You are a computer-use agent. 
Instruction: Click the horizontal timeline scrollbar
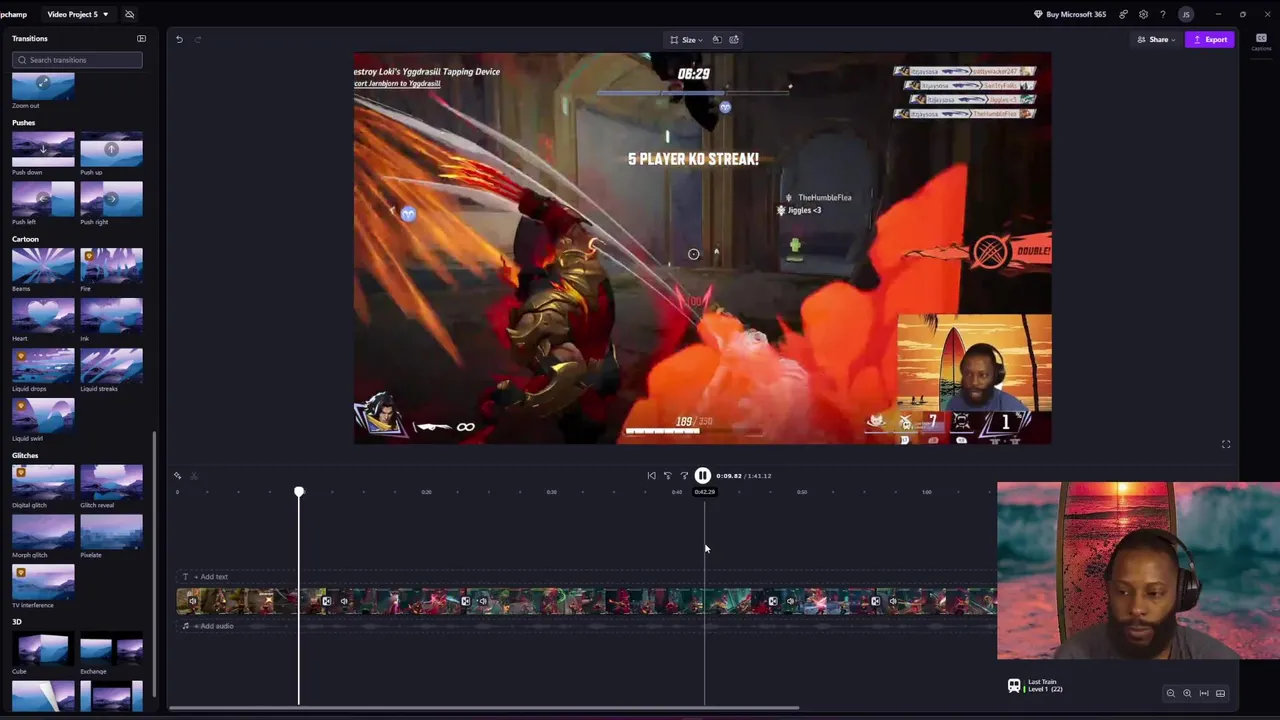click(x=484, y=708)
